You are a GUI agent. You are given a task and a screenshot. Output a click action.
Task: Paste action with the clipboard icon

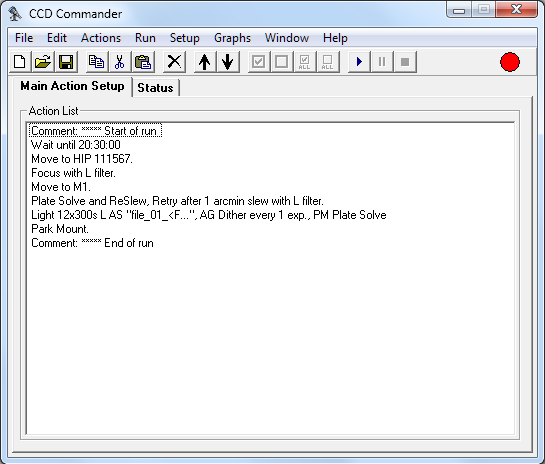point(143,62)
